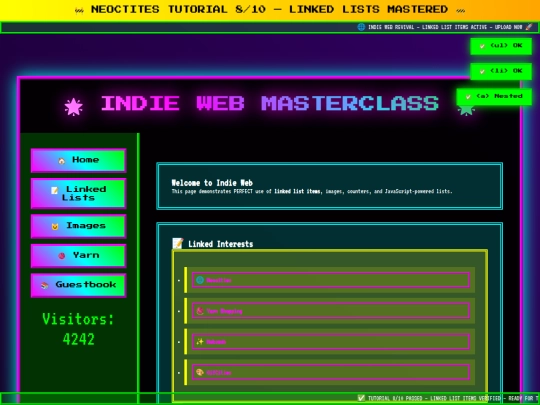540x405 pixels.
Task: Click the cat icon on Images button
Action: click(55, 226)
